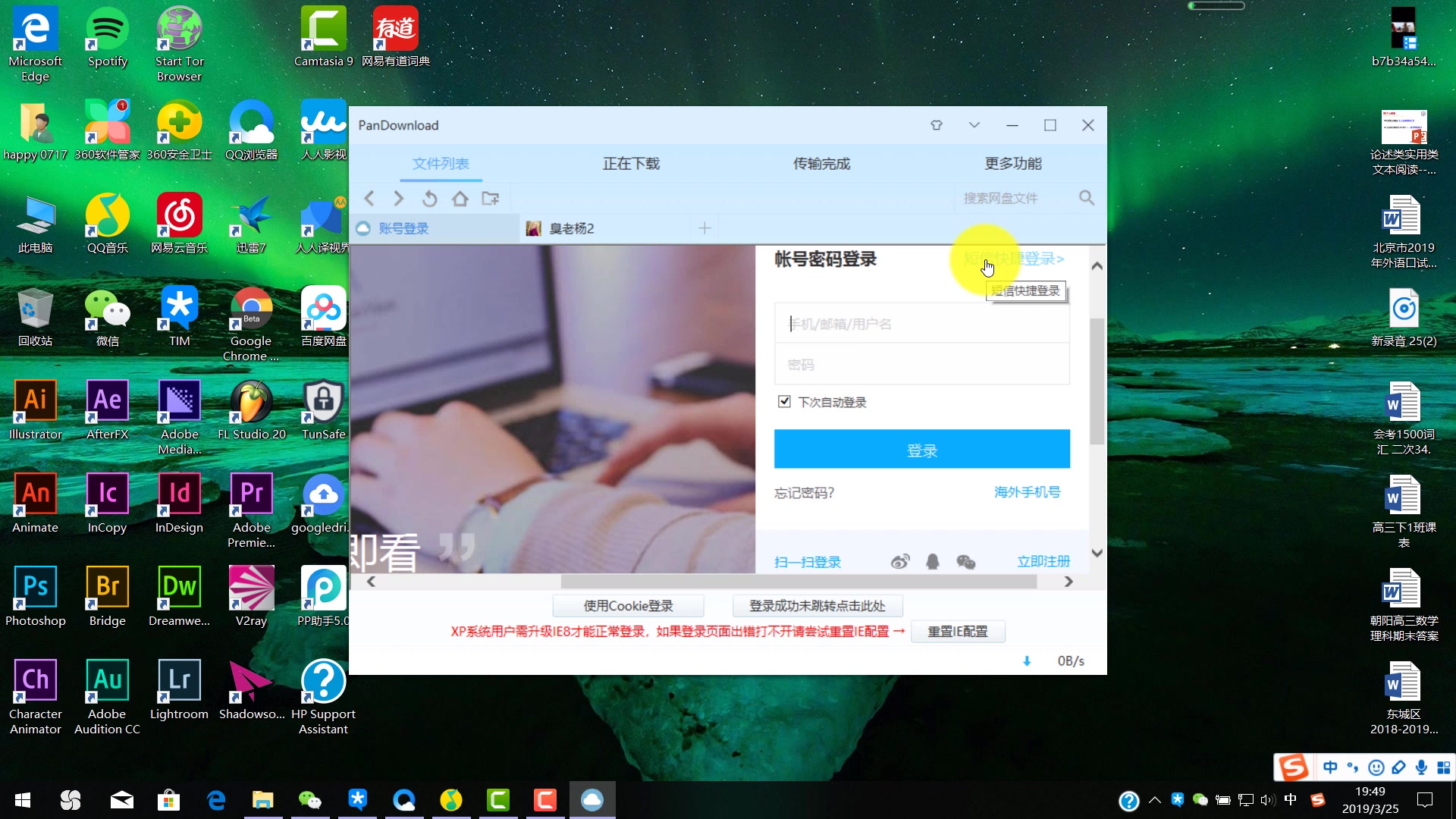Select the Weibo login icon
The image size is (1456, 819).
click(x=900, y=561)
